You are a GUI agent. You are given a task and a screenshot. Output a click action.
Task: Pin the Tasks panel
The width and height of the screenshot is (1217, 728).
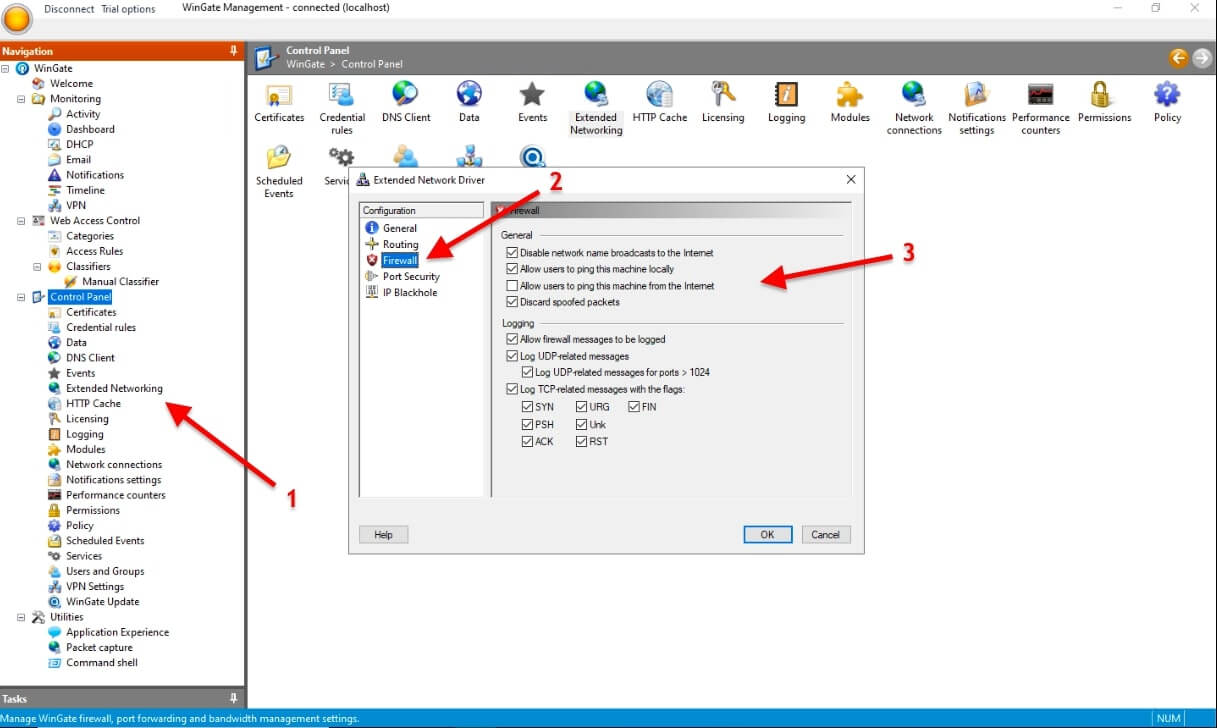click(233, 698)
